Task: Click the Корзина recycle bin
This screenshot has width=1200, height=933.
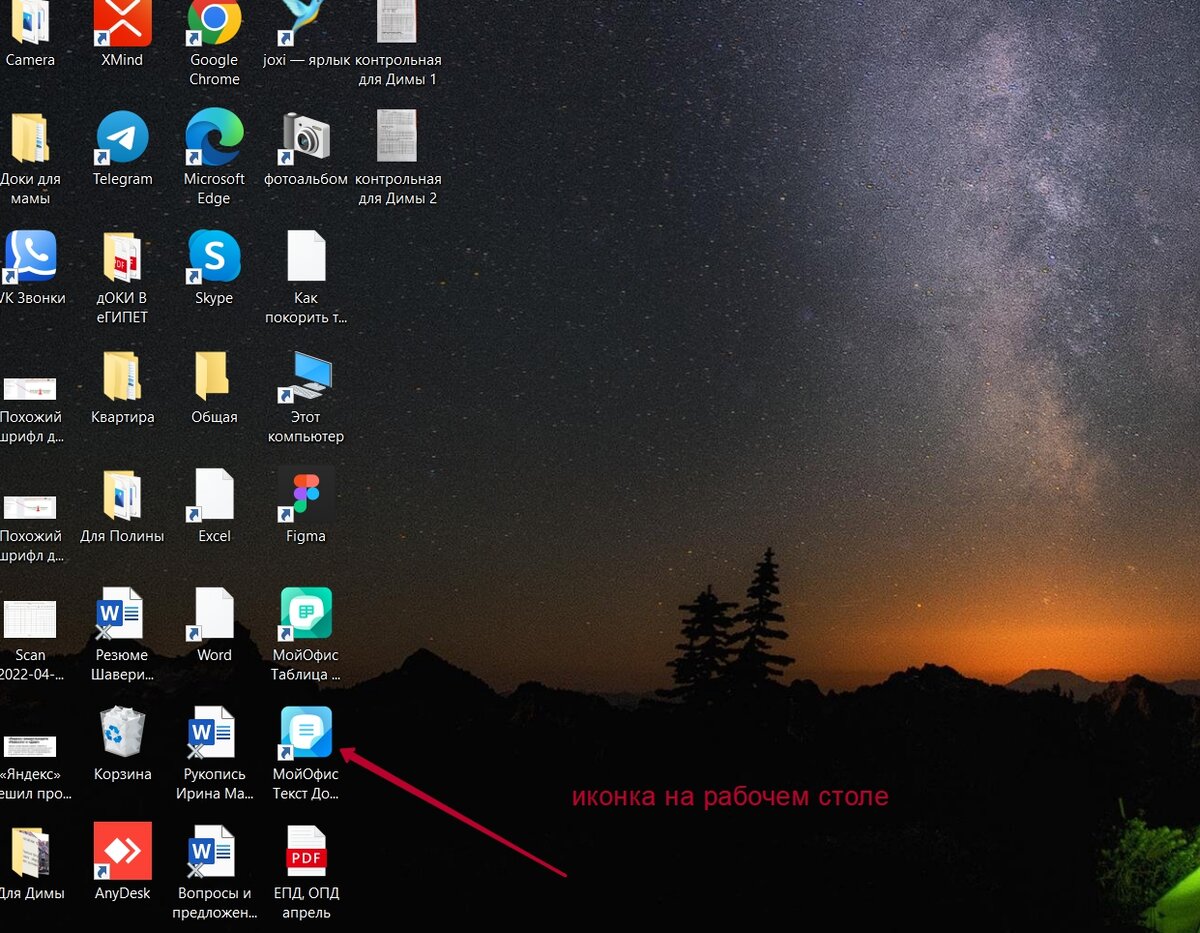Action: pyautogui.click(x=122, y=732)
